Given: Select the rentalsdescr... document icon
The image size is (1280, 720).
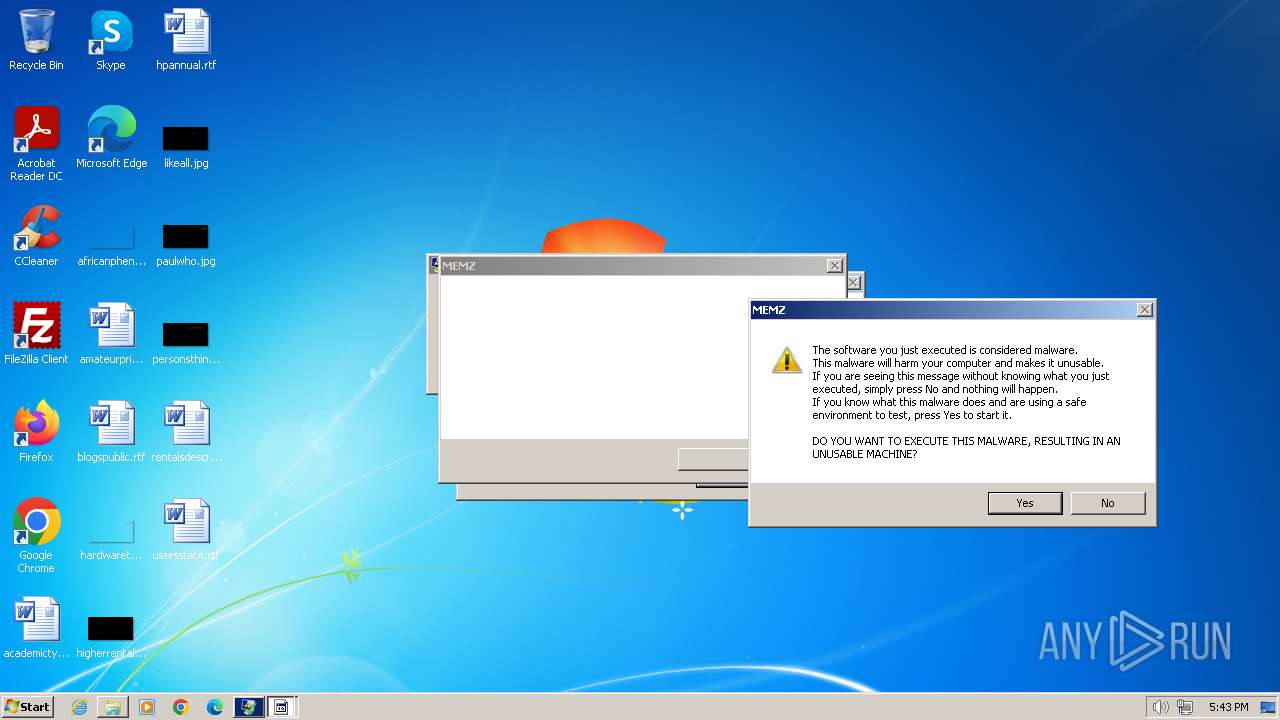Looking at the screenshot, I should click(x=186, y=432).
